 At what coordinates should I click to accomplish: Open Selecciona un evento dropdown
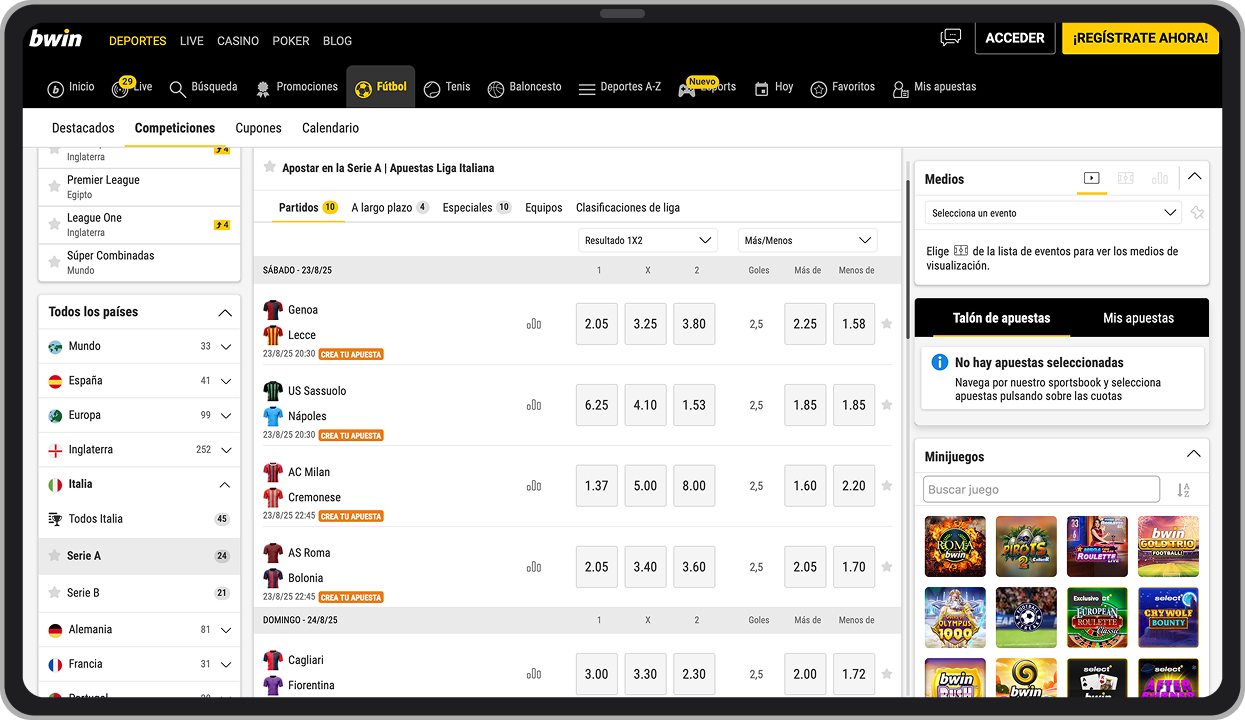click(x=1053, y=213)
